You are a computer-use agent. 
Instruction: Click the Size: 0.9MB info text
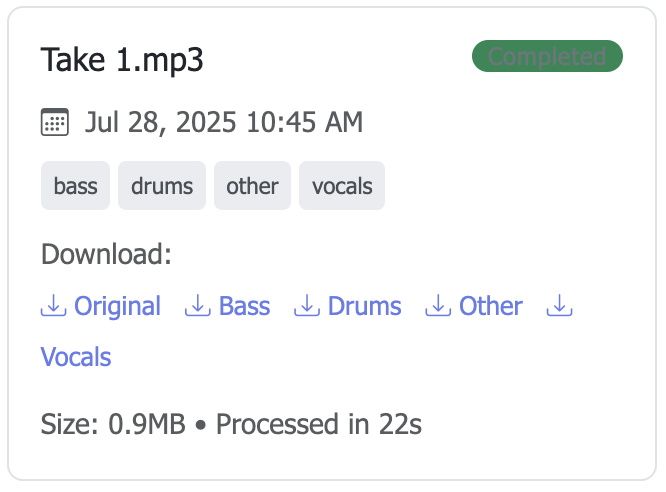coord(113,424)
